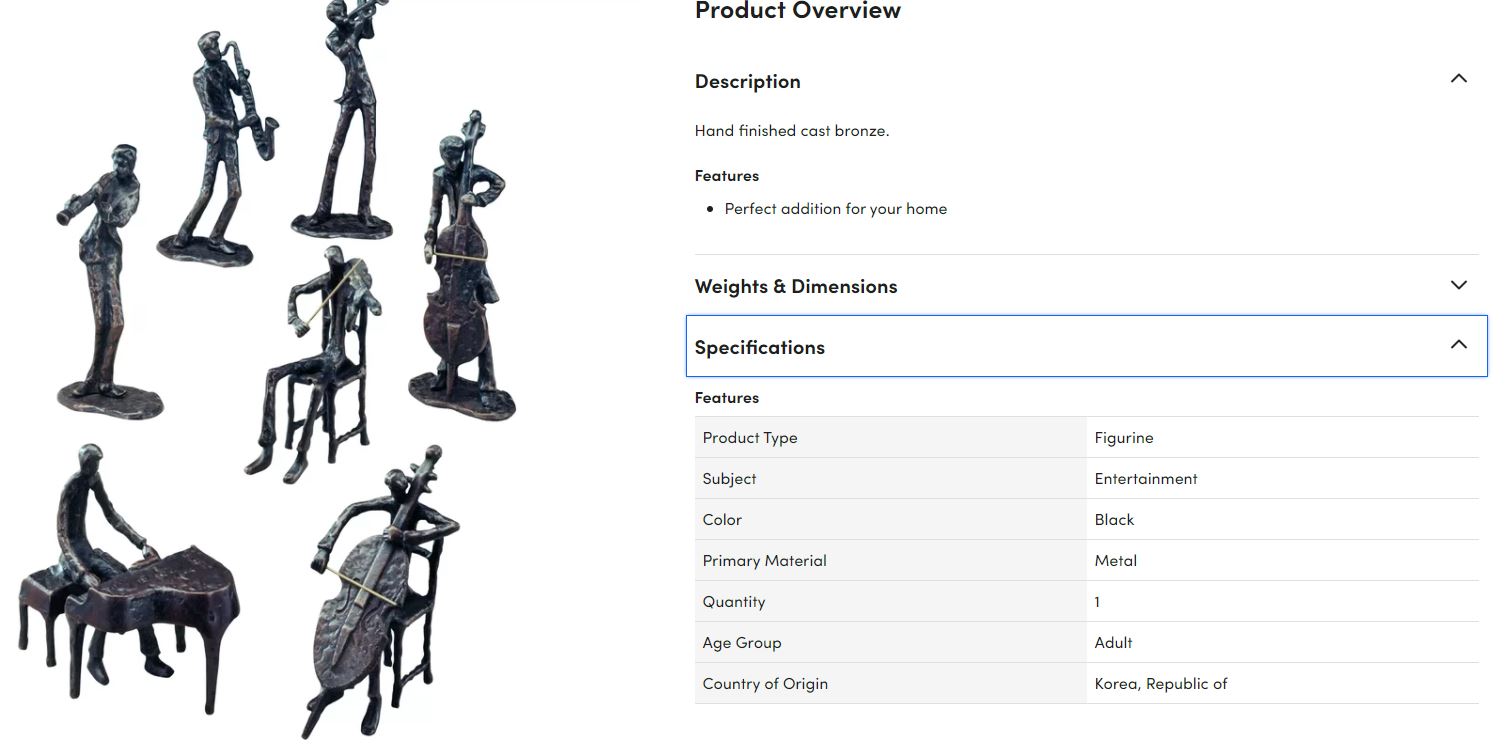The height and width of the screenshot is (751, 1512).
Task: Toggle the Specifications accordion header
Action: 1086,346
